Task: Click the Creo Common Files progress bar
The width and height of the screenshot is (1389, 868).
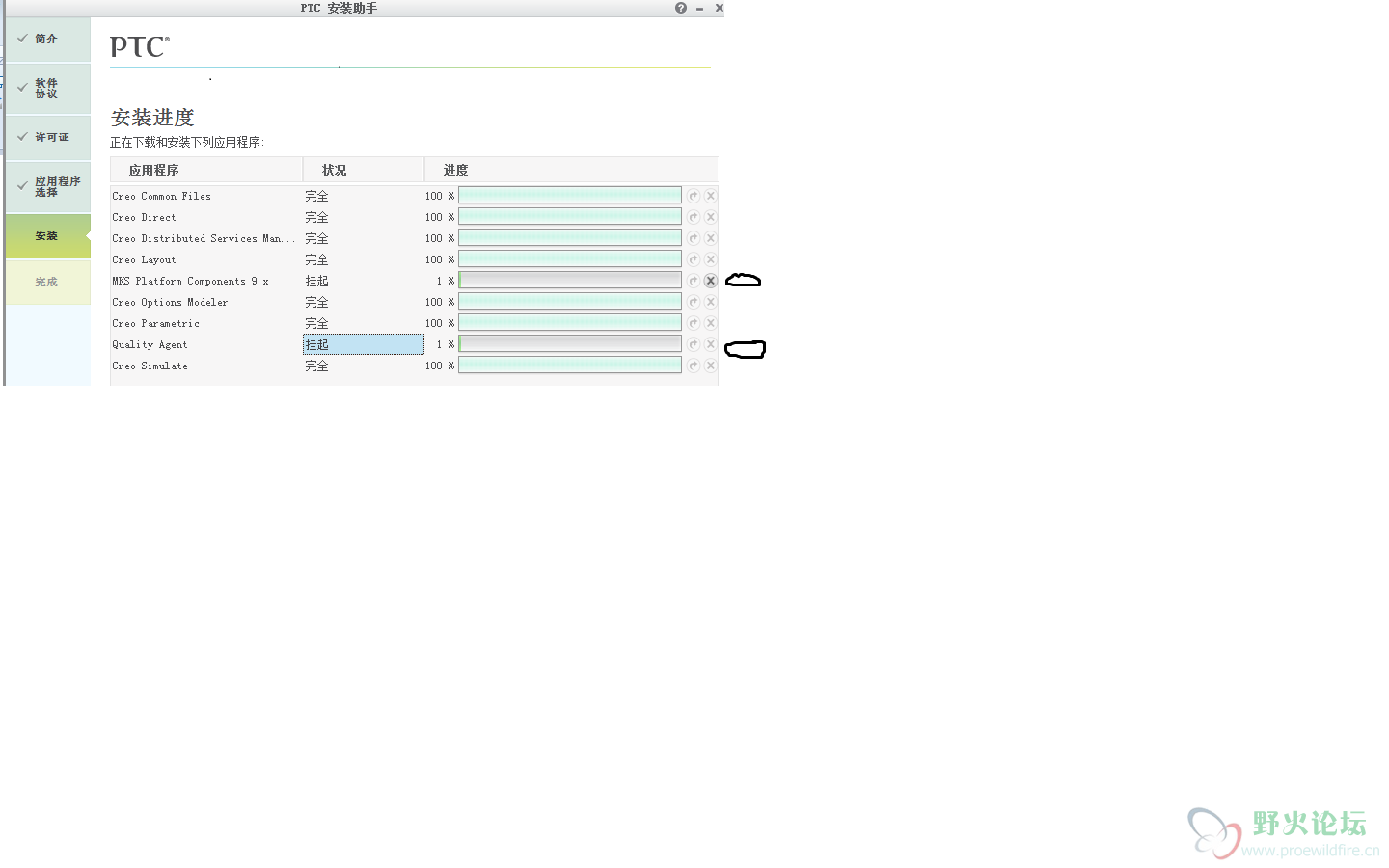Action: [x=570, y=196]
